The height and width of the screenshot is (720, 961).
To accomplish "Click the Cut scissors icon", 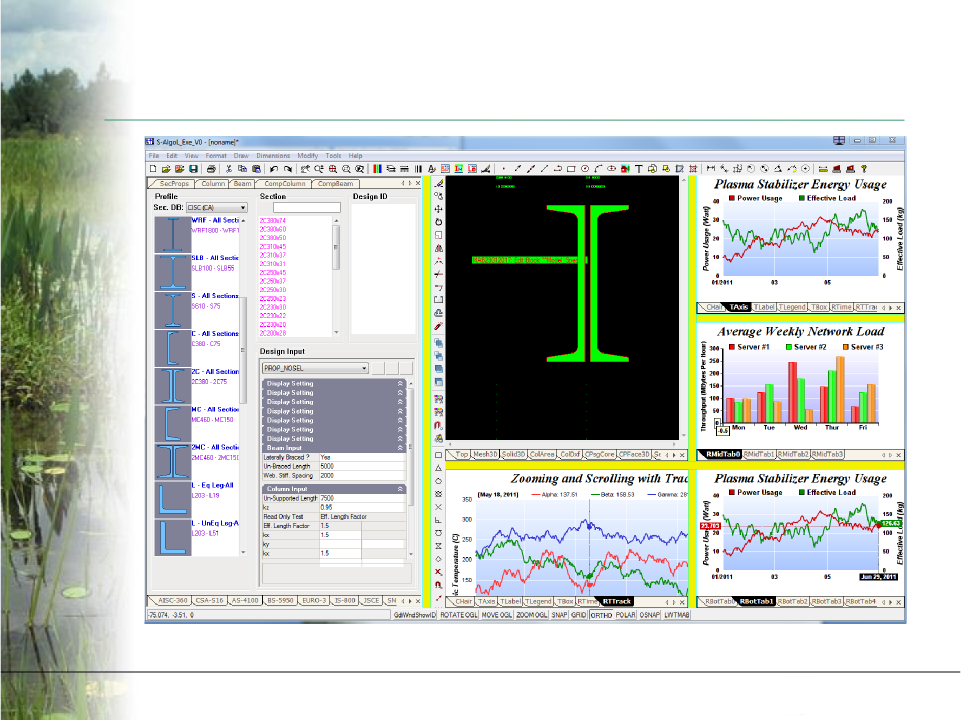I will (229, 169).
